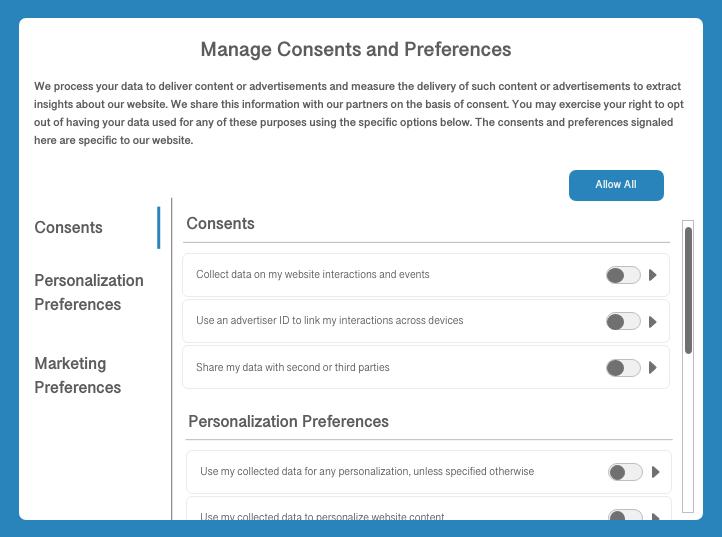
Task: Expand 'Collect data on my website interactions' details arrow
Action: point(653,275)
